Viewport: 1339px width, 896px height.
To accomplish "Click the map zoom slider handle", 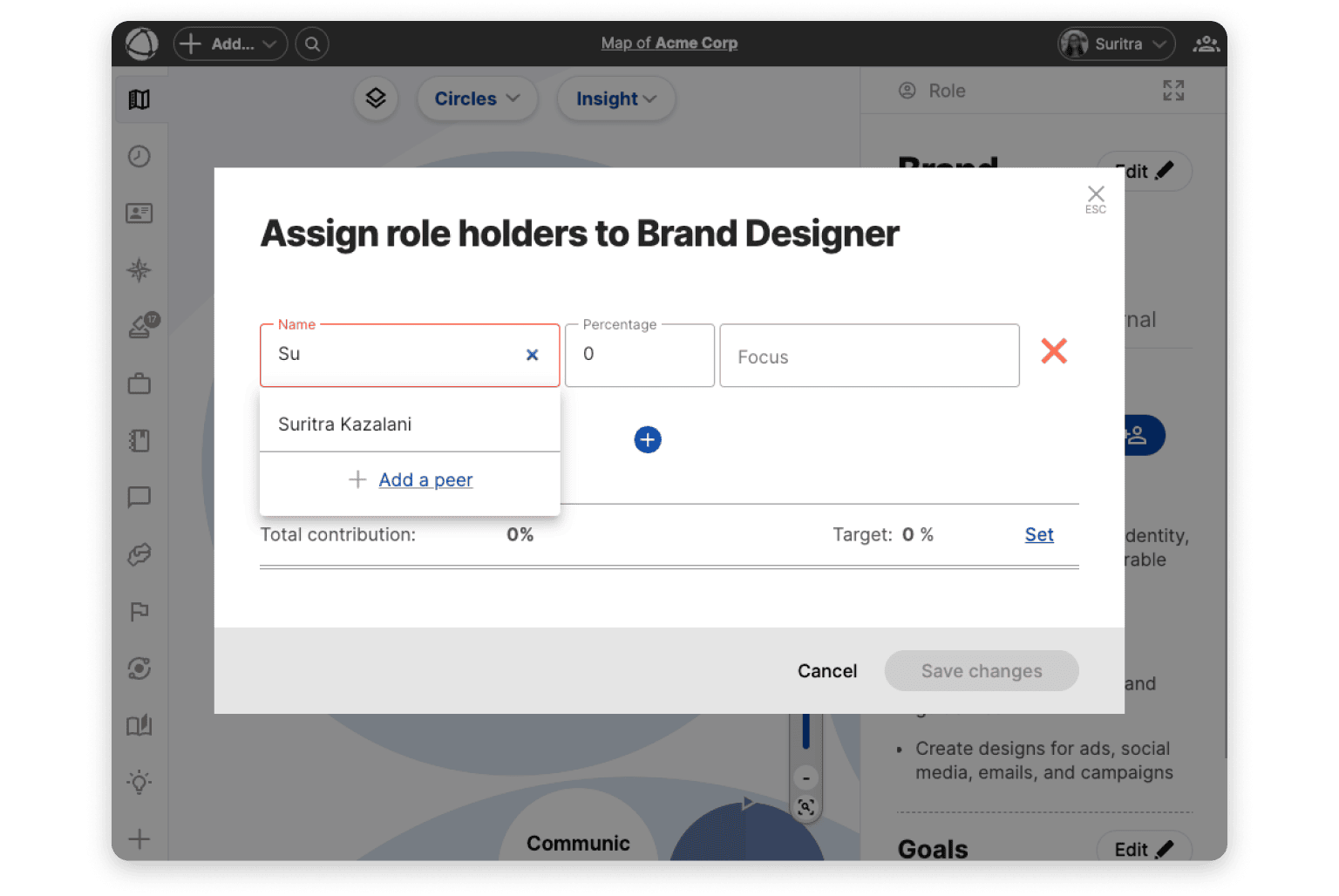I will click(x=806, y=730).
